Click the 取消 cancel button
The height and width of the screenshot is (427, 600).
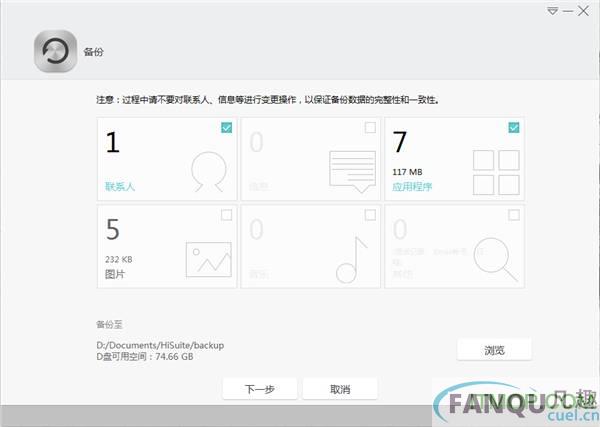[340, 389]
